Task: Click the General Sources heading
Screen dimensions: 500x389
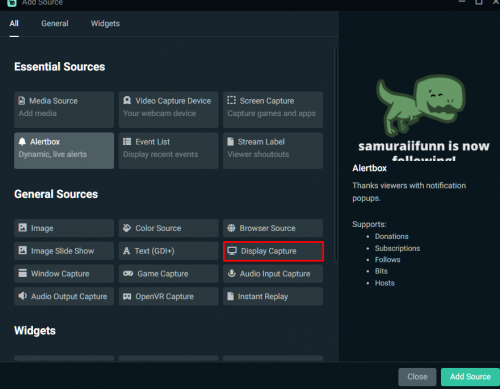Action: pyautogui.click(x=56, y=194)
